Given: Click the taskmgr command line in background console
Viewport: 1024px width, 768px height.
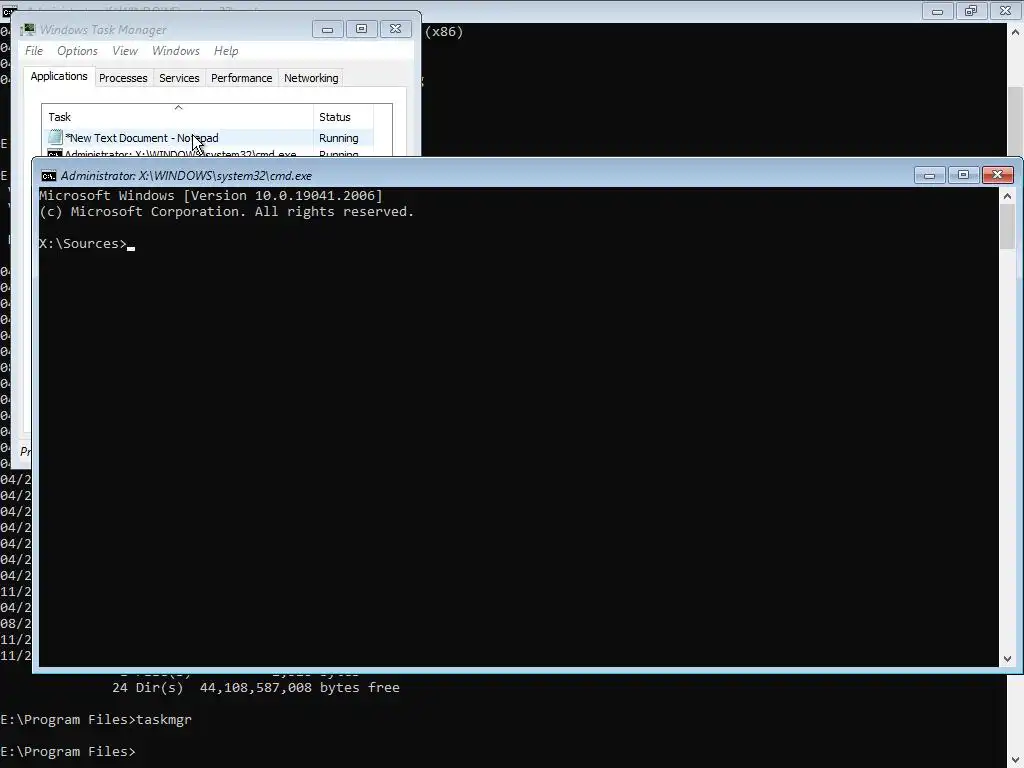Looking at the screenshot, I should tap(96, 720).
